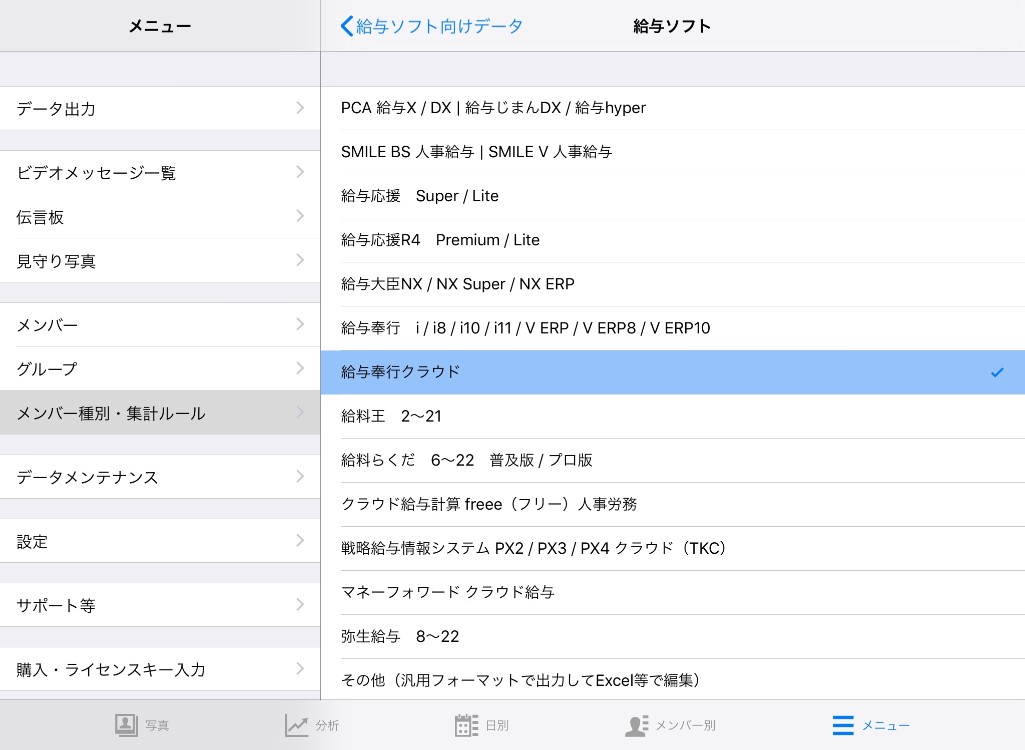The width and height of the screenshot is (1025, 750).
Task: Switch to 分析 tab label
Action: pos(327,726)
